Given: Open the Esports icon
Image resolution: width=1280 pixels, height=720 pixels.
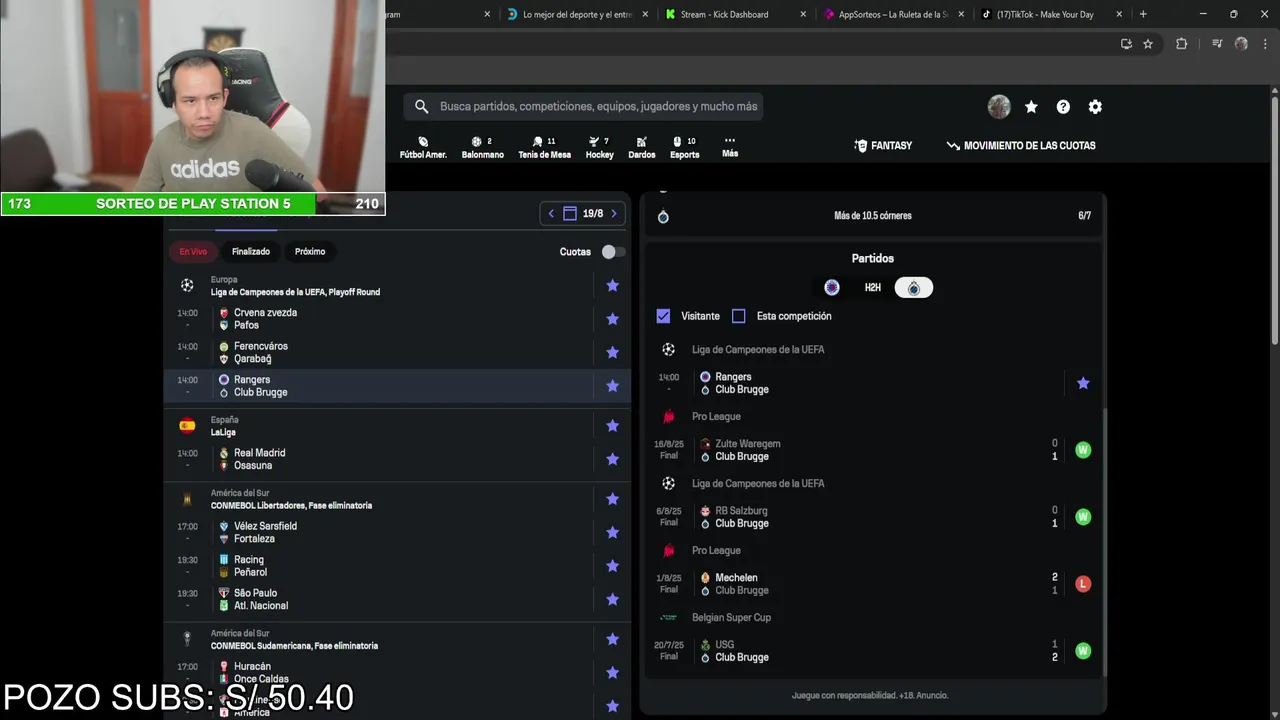Looking at the screenshot, I should [x=684, y=147].
